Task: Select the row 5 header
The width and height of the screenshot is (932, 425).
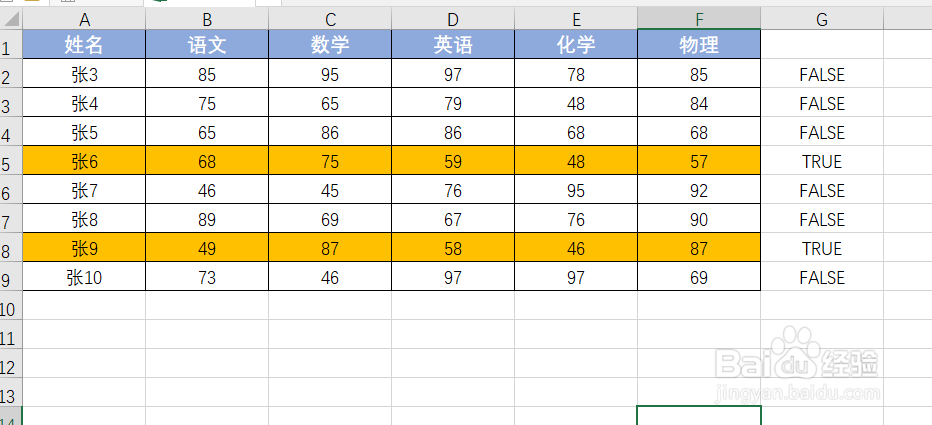Action: tap(11, 162)
